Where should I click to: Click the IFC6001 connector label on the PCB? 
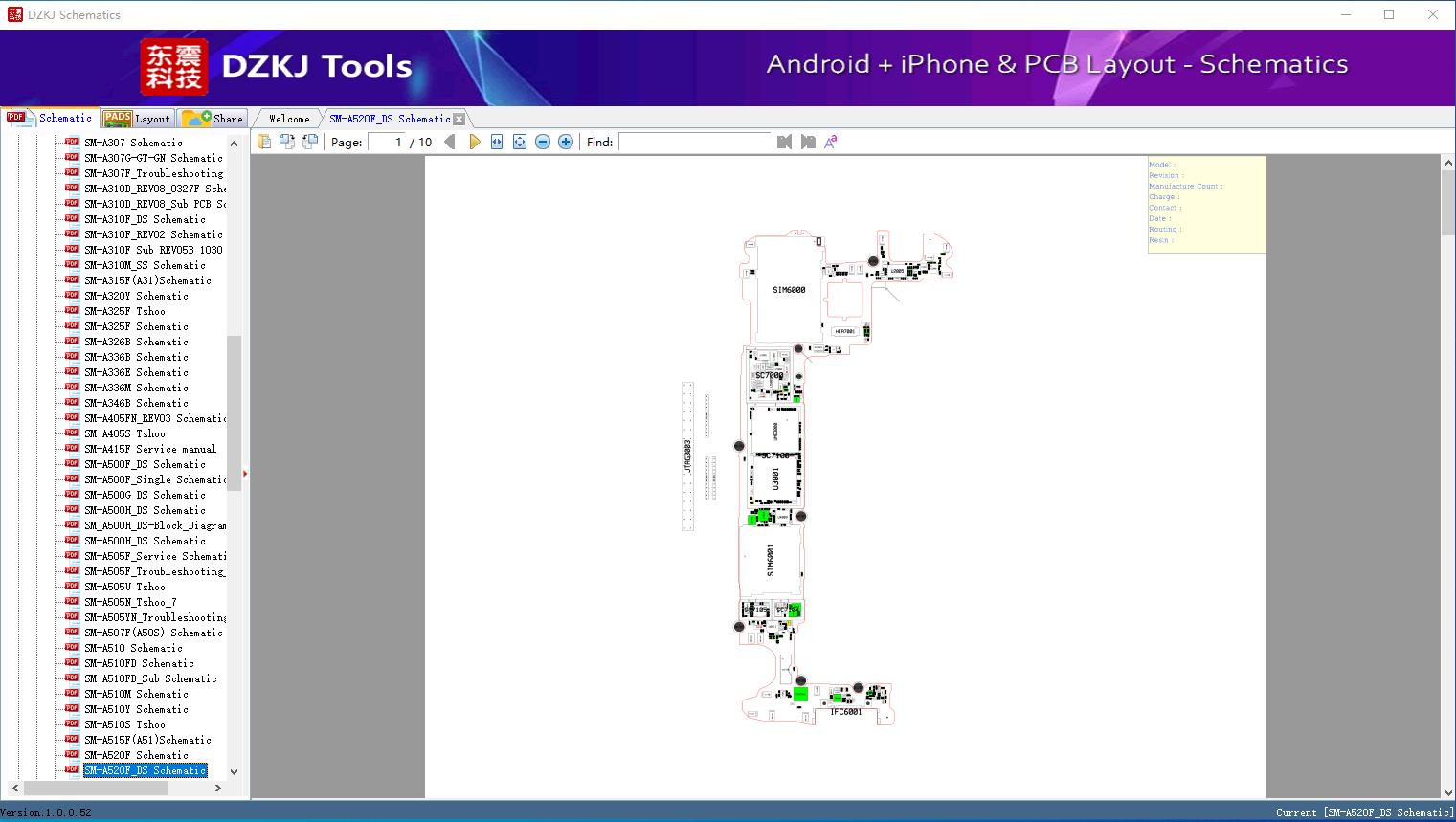pos(845,712)
